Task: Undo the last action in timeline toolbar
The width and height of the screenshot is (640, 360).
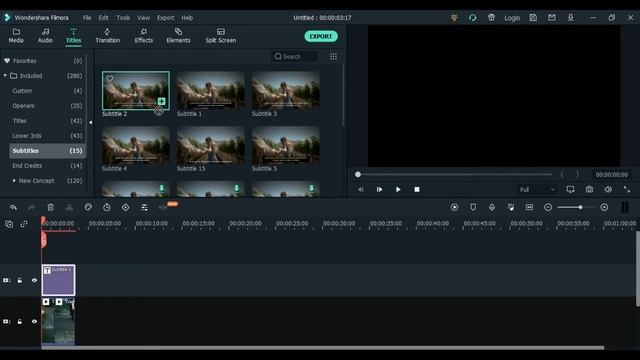Action: coord(13,207)
